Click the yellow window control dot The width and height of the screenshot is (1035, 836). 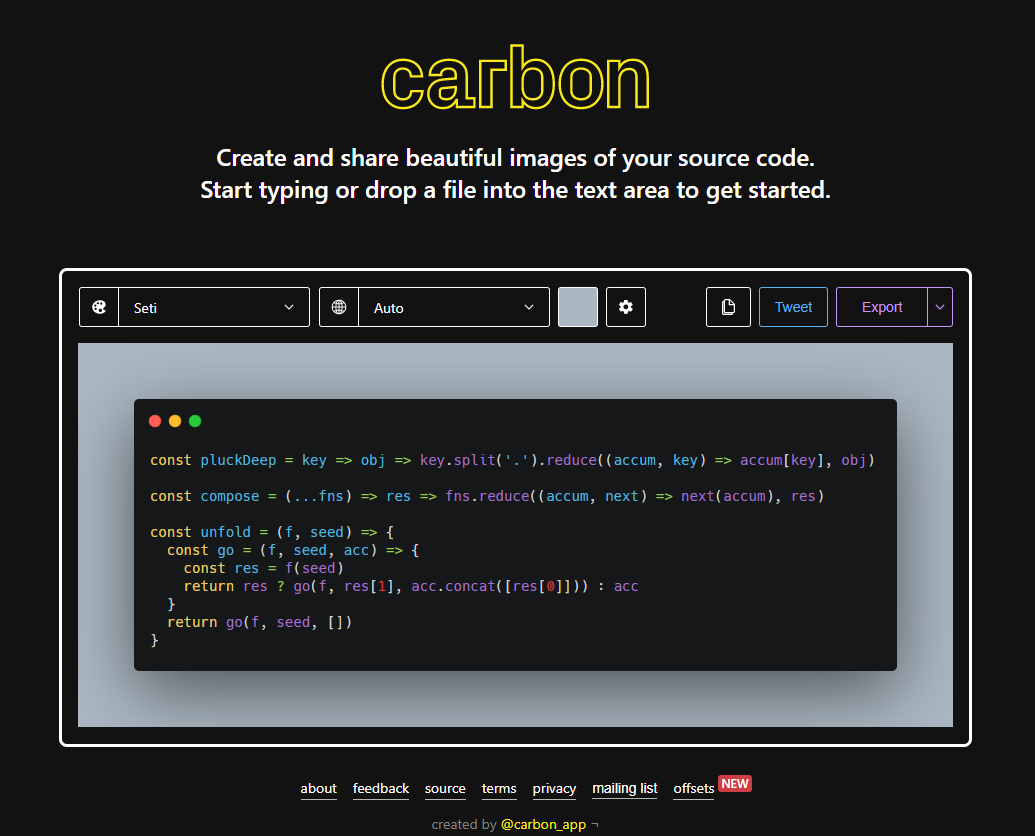175,421
